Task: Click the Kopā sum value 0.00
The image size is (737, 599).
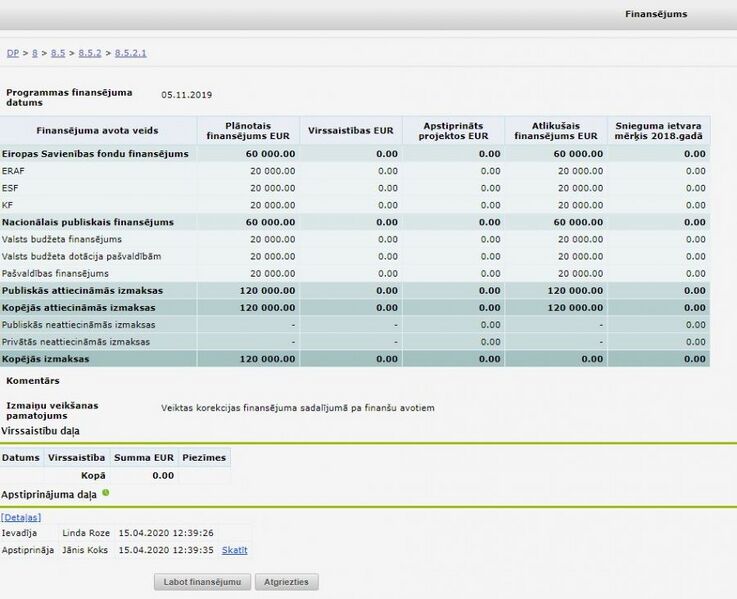Action: click(x=163, y=476)
